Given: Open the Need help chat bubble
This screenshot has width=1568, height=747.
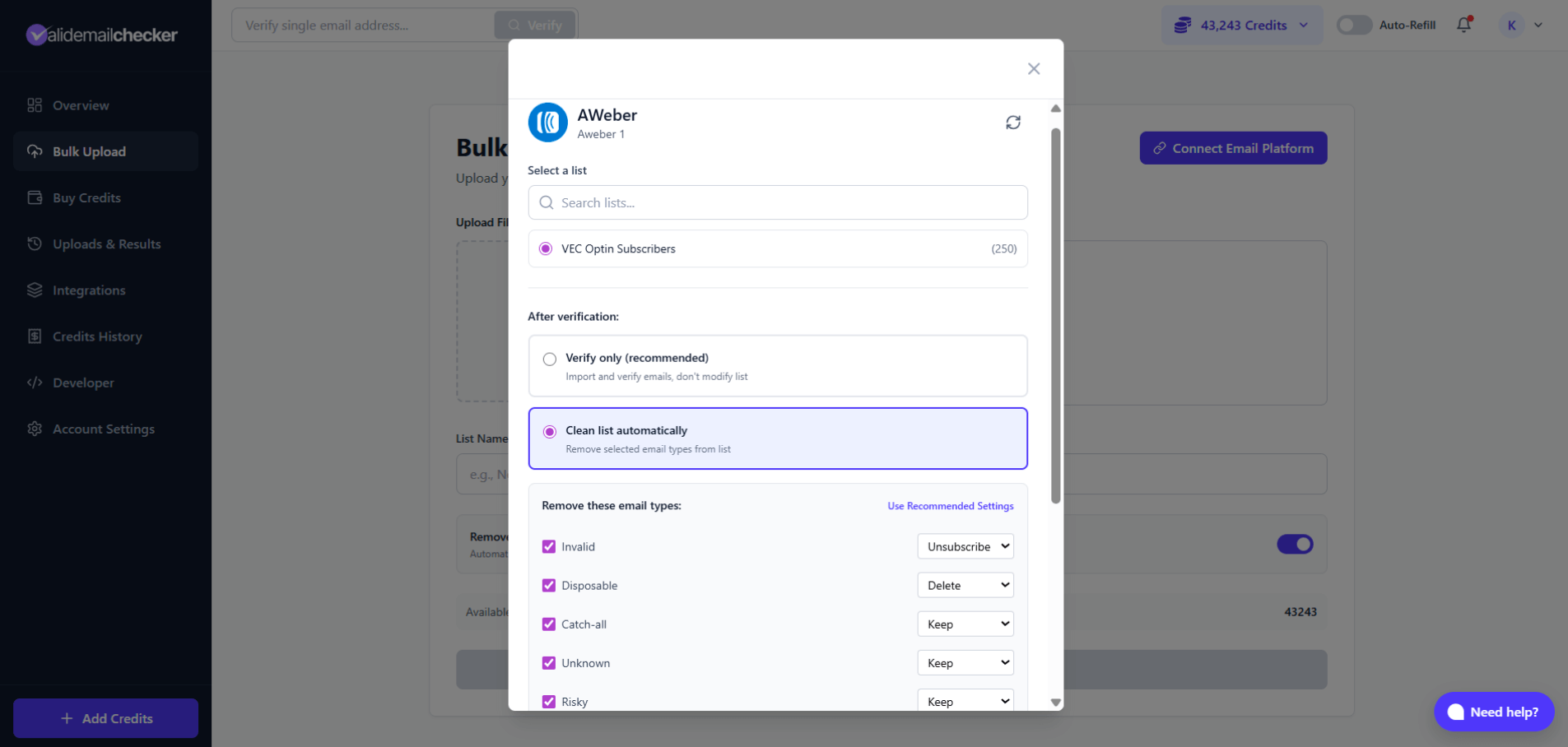Looking at the screenshot, I should point(1493,712).
